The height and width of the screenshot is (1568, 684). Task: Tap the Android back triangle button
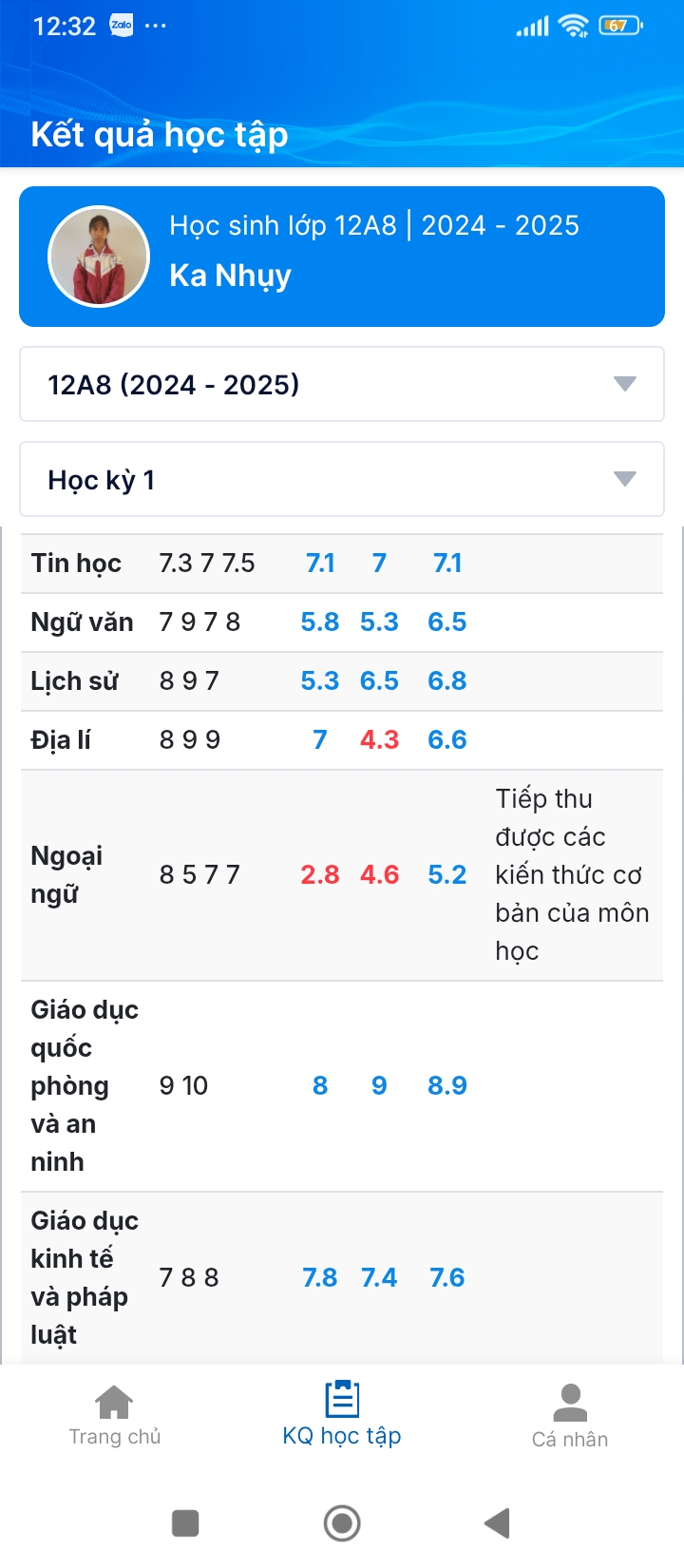498,1522
